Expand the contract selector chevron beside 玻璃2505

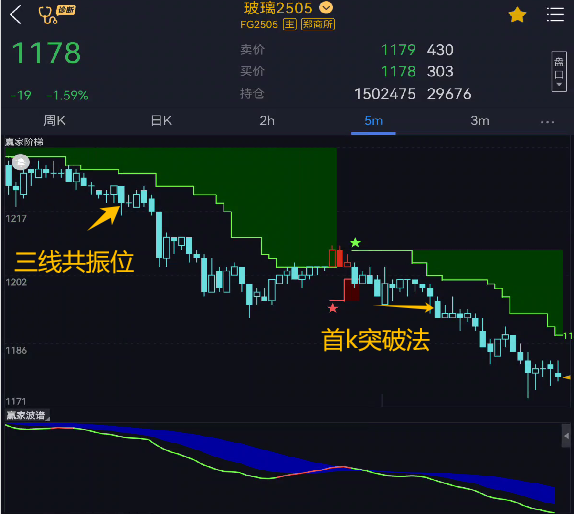click(326, 7)
